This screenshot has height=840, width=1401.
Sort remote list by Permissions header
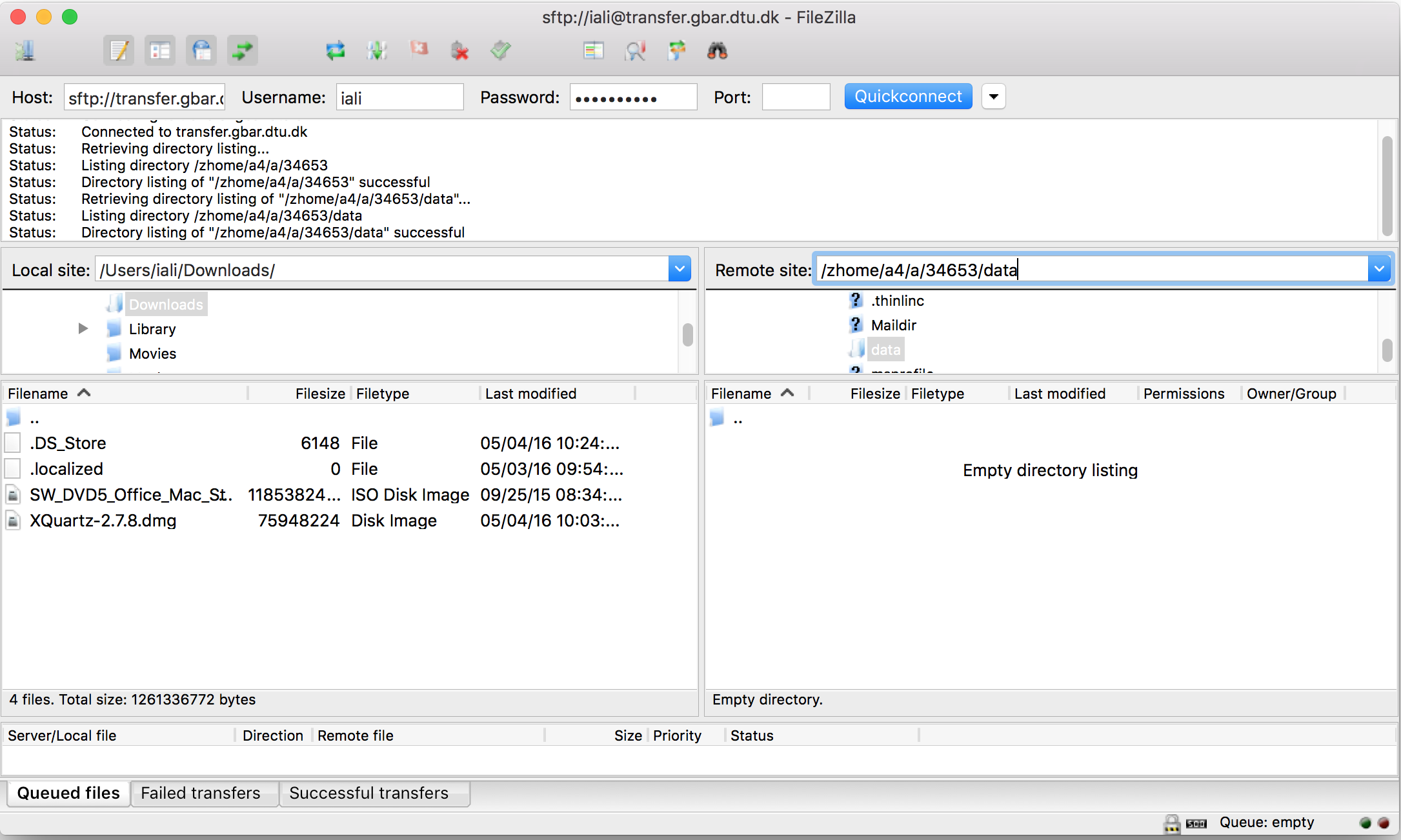[1189, 394]
